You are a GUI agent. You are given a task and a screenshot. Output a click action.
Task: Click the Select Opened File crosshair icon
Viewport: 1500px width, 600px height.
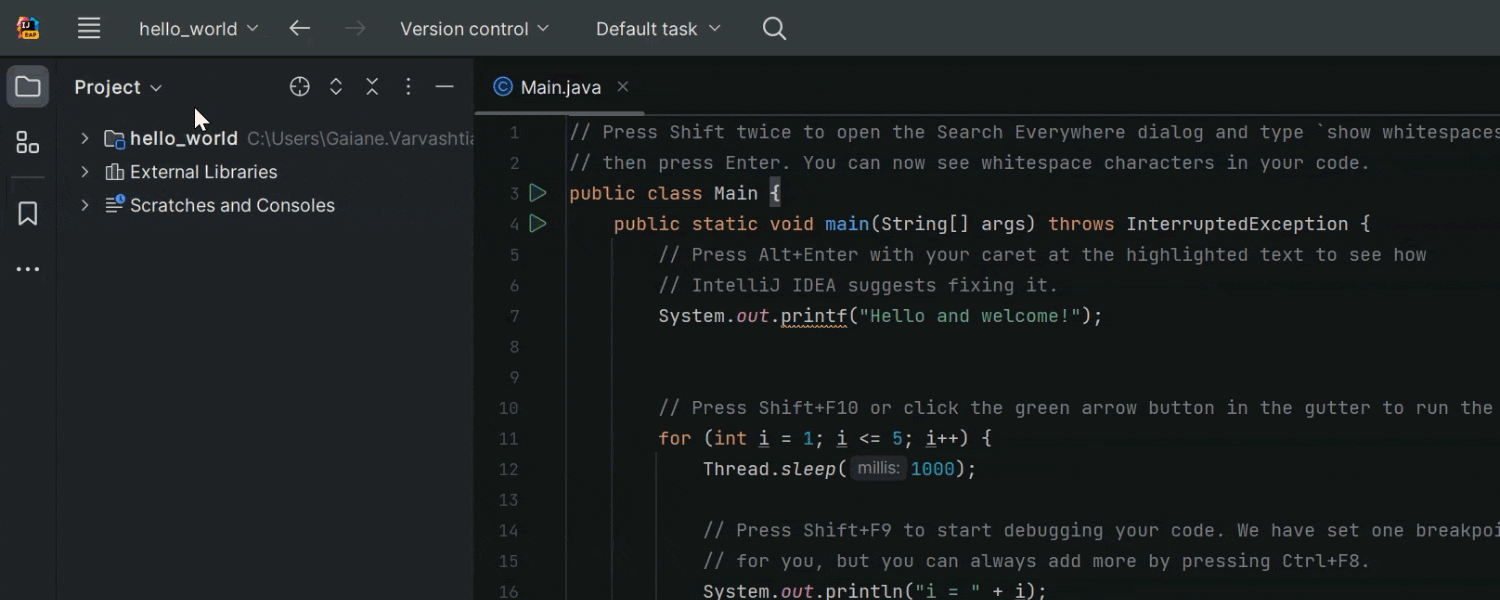[x=299, y=87]
